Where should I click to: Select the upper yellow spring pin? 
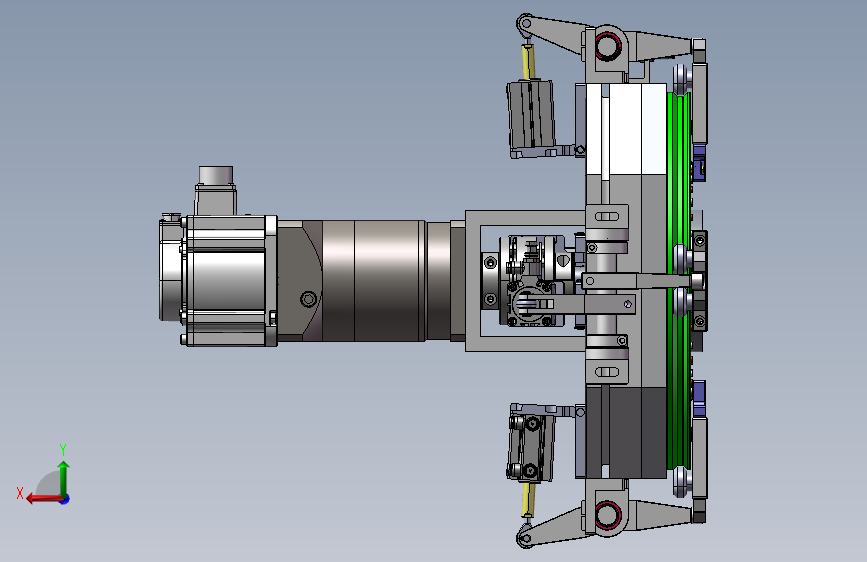(528, 62)
